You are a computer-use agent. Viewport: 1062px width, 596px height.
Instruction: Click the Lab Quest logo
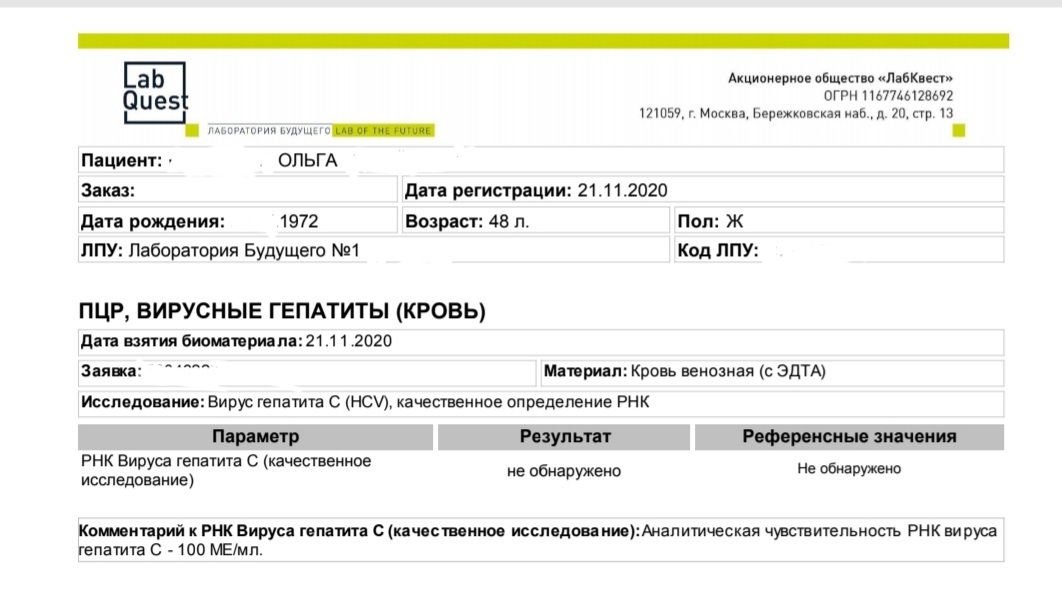click(155, 92)
